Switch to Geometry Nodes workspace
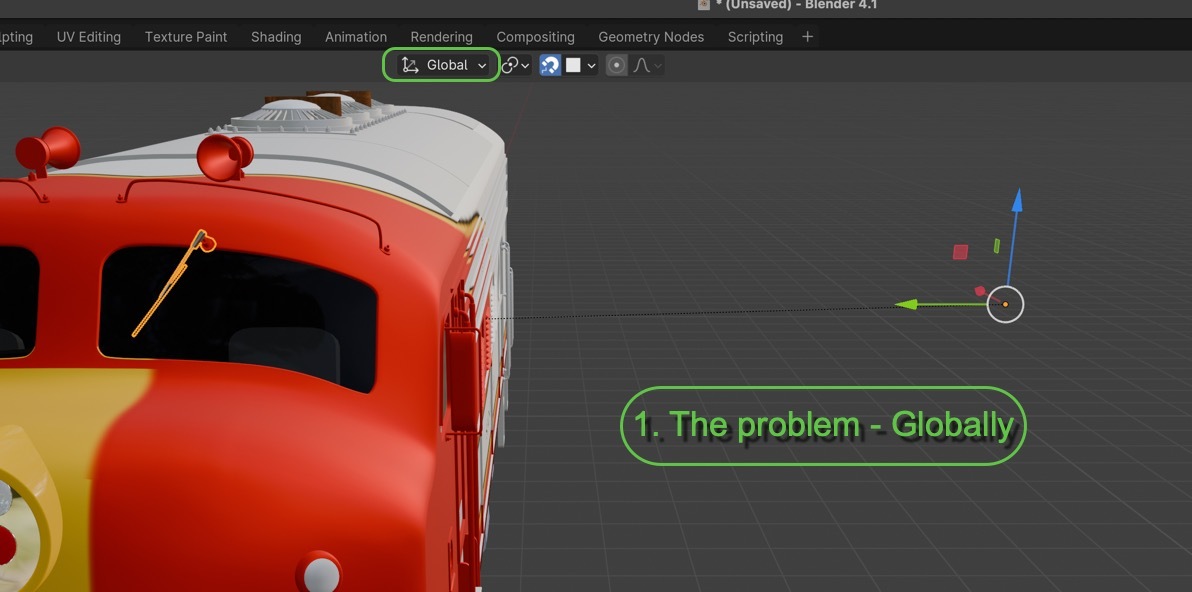The height and width of the screenshot is (592, 1192). 651,37
